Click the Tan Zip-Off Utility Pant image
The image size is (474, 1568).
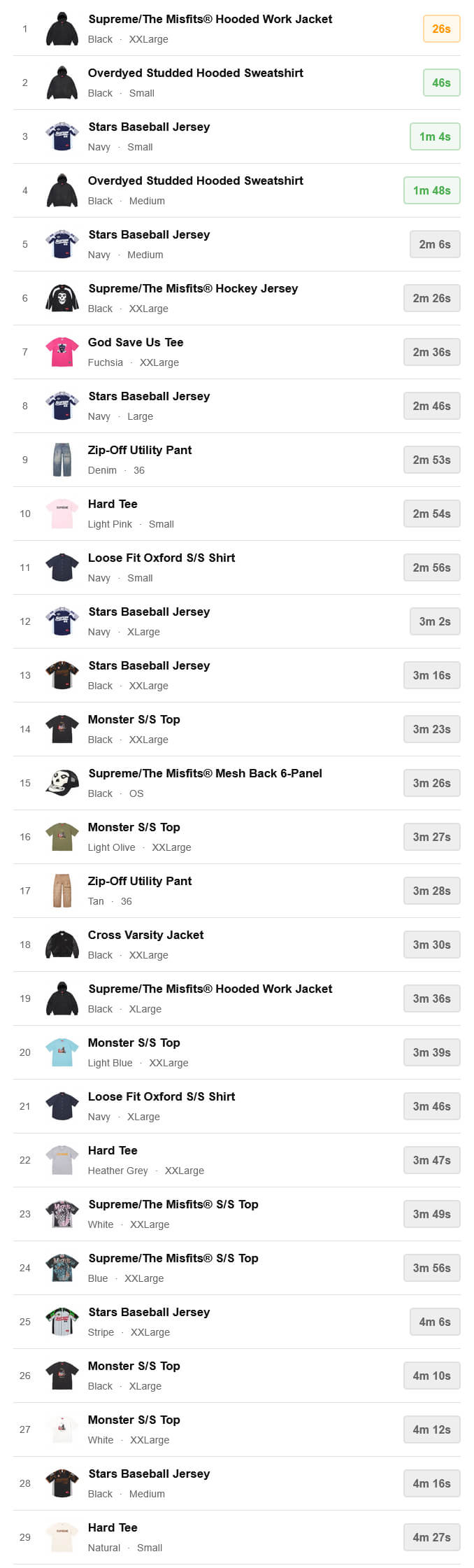(62, 891)
